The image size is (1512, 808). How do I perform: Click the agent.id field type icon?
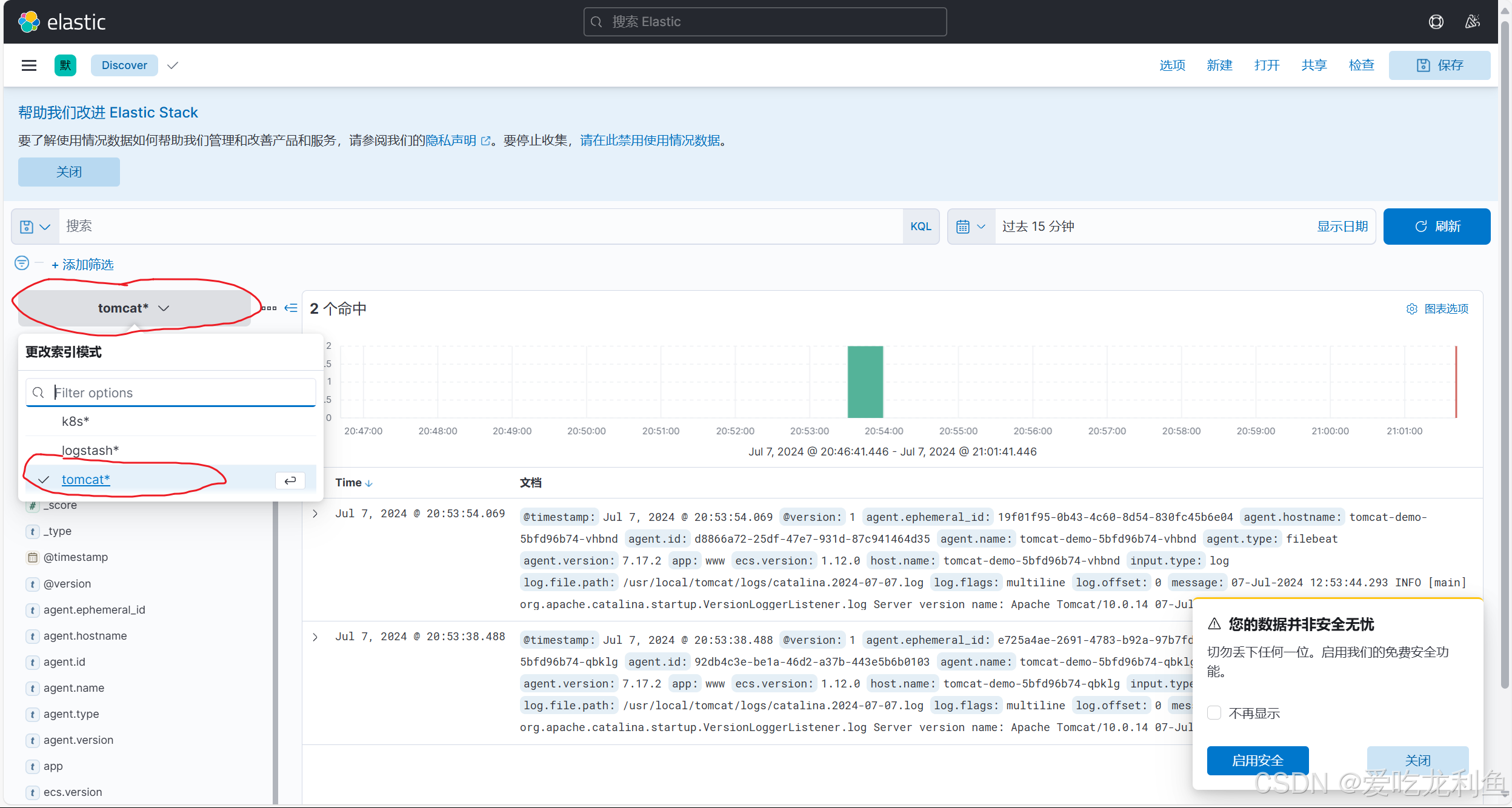(33, 662)
